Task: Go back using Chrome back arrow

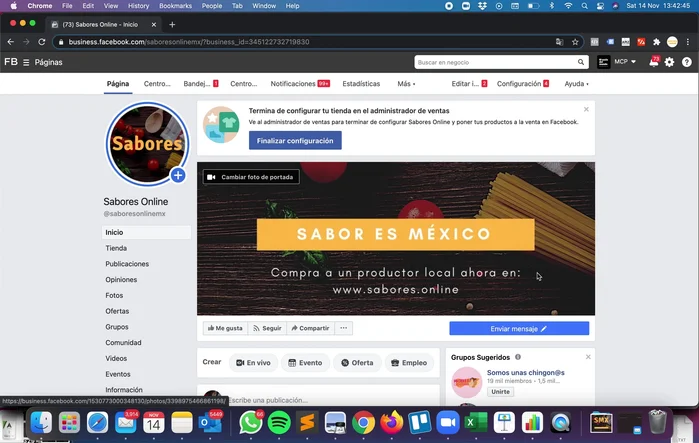Action: (x=11, y=42)
